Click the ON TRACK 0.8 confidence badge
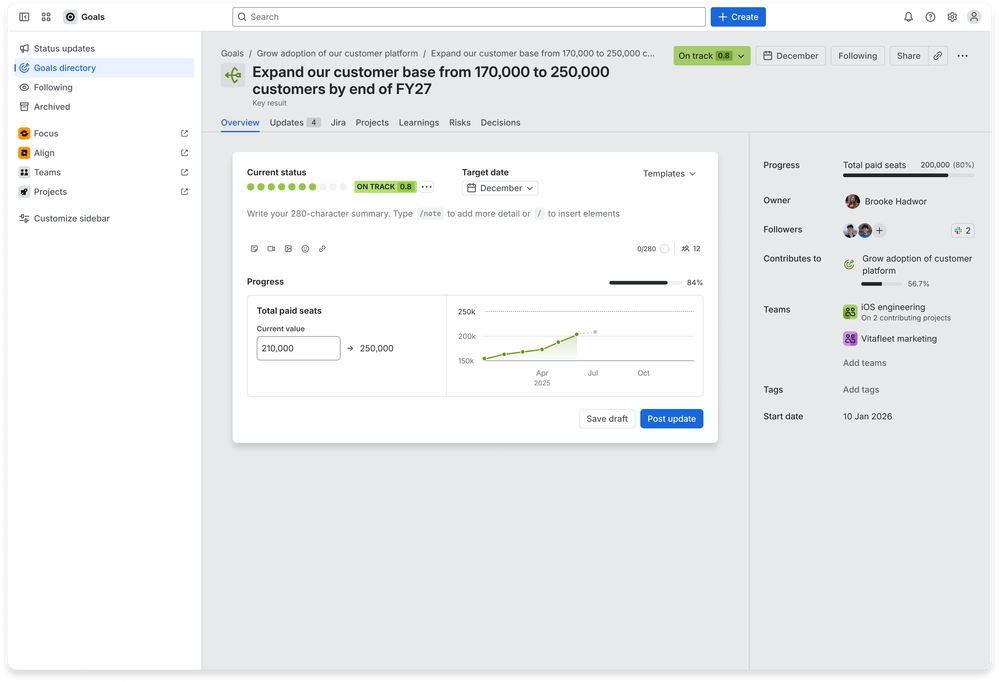Image resolution: width=999 pixels, height=682 pixels. coord(385,187)
